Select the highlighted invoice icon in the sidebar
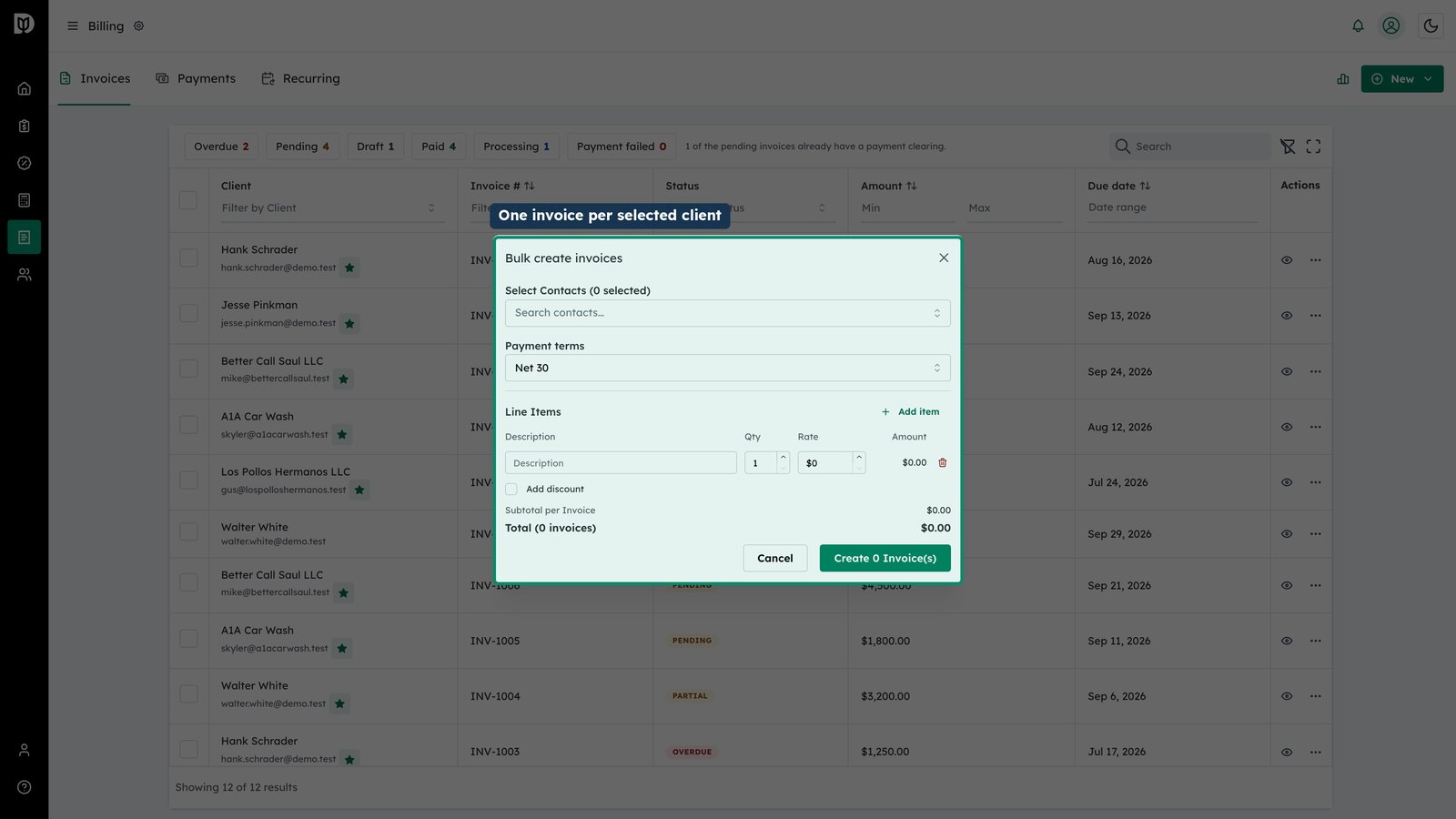1456x819 pixels. [x=25, y=238]
